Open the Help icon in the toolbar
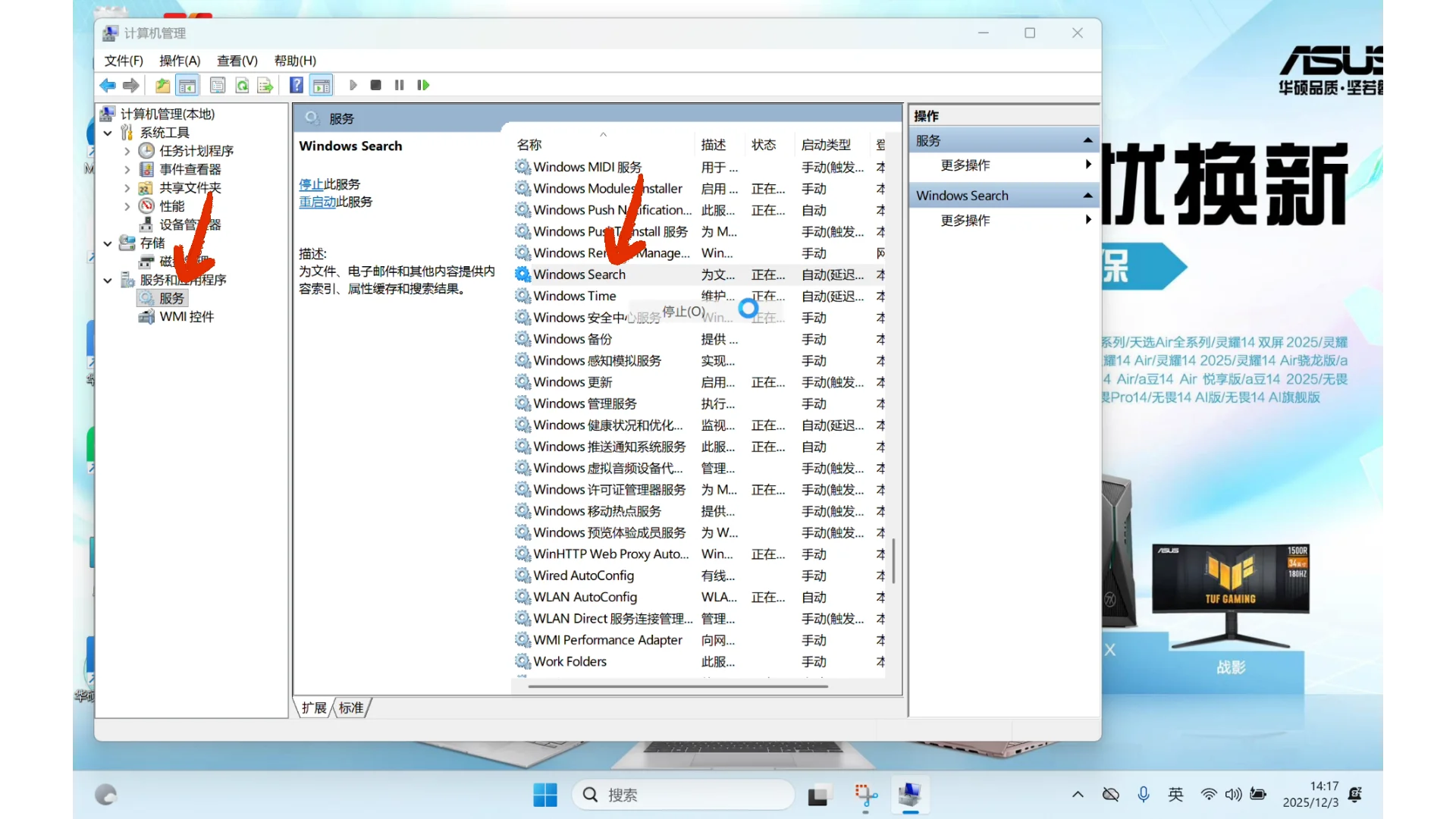 (297, 85)
